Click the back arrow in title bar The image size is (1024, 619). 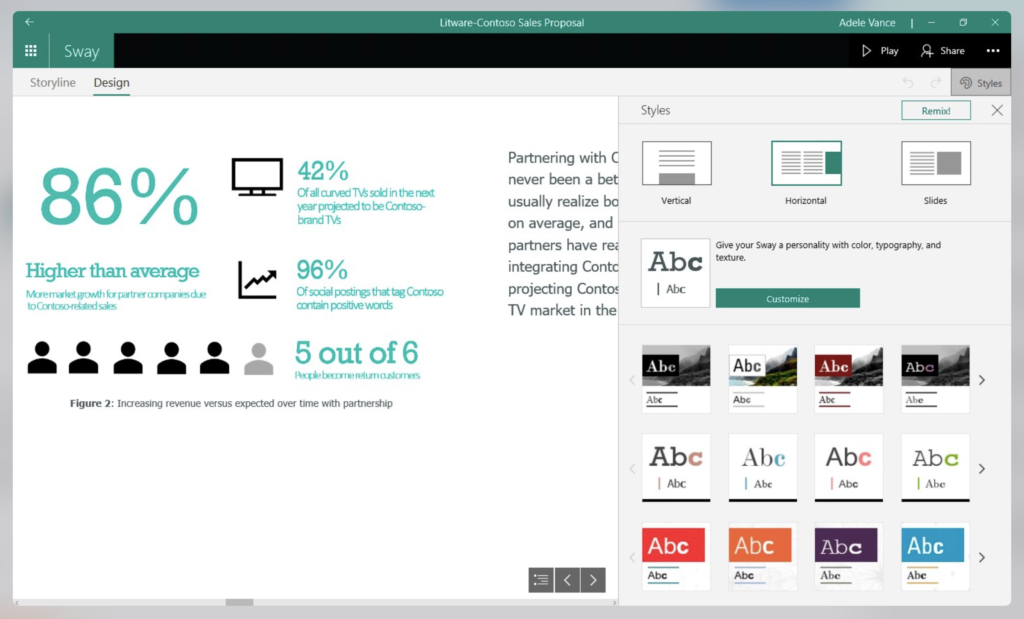pos(29,22)
